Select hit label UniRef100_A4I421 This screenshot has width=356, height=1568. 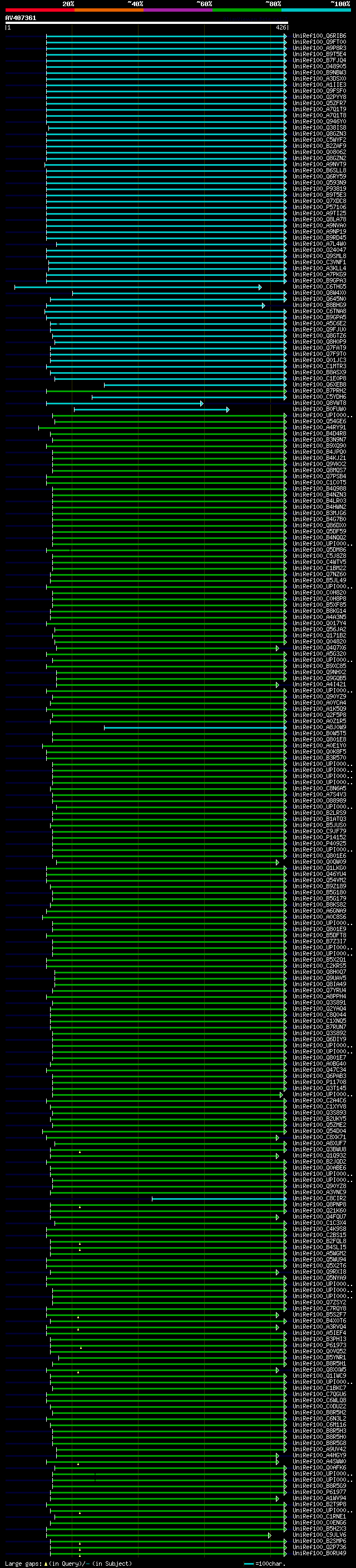pyautogui.click(x=319, y=684)
